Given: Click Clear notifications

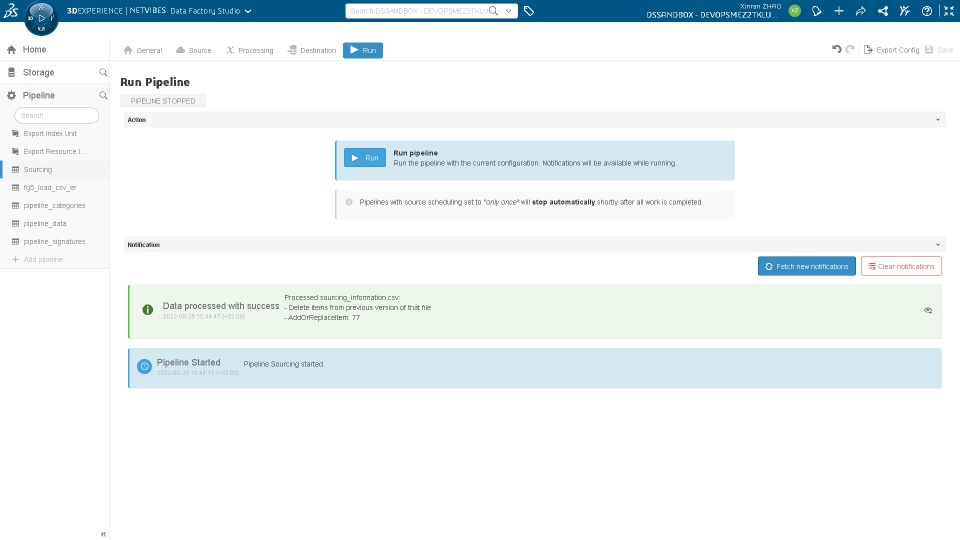Looking at the screenshot, I should coord(901,266).
